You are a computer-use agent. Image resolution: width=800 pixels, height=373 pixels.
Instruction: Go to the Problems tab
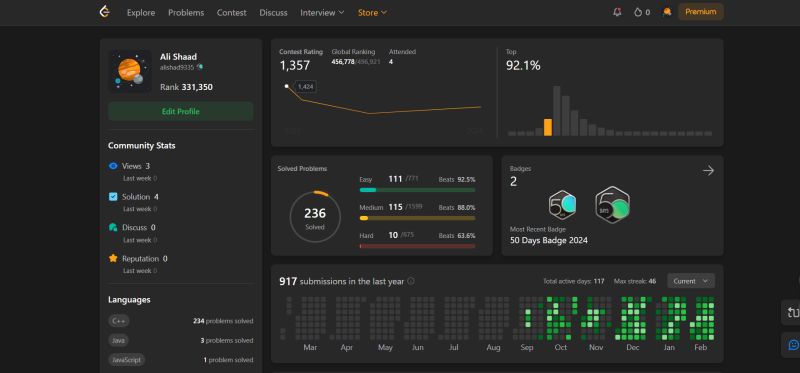[x=186, y=12]
